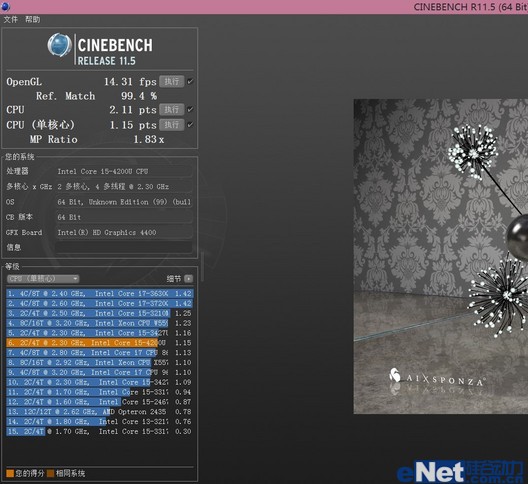Select ranking row 3 Intel Core i5-3210
The height and width of the screenshot is (484, 528).
pos(100,313)
